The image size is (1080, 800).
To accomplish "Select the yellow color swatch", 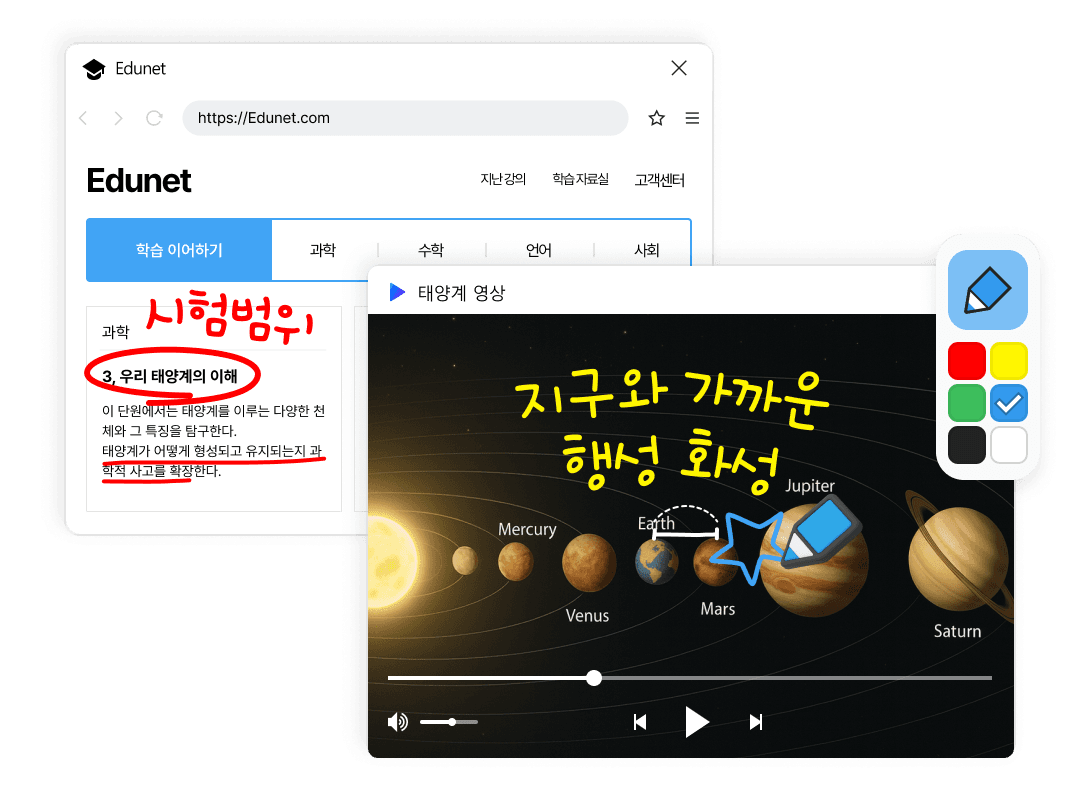I will pos(1008,361).
